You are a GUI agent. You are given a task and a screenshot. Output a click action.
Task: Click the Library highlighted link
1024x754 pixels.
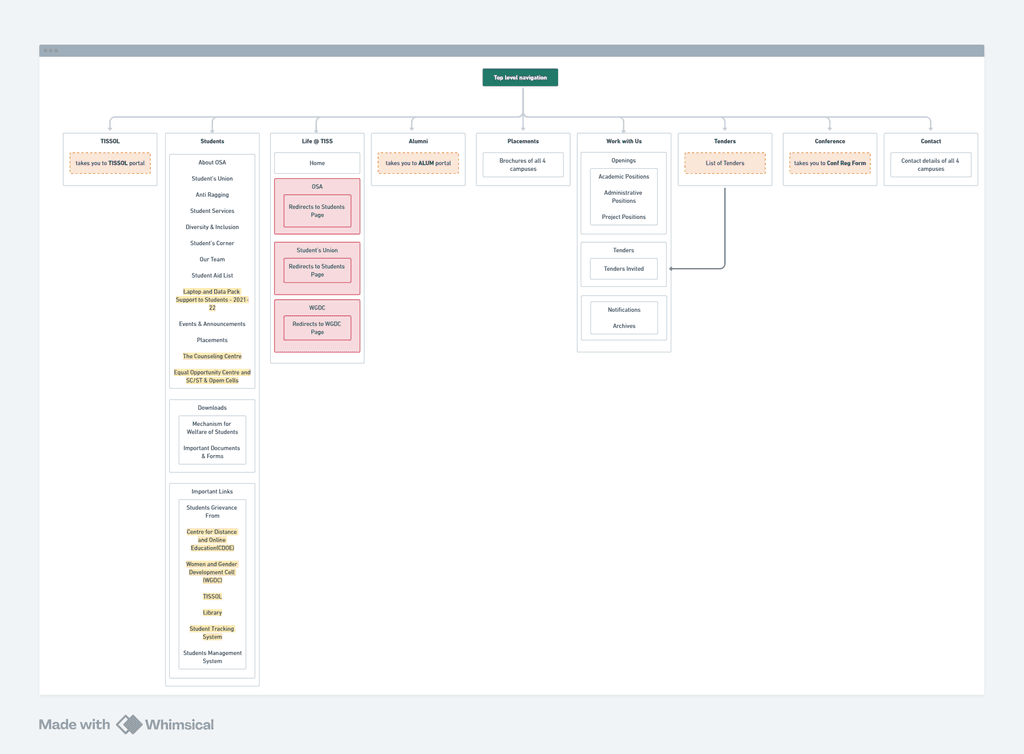tap(212, 612)
